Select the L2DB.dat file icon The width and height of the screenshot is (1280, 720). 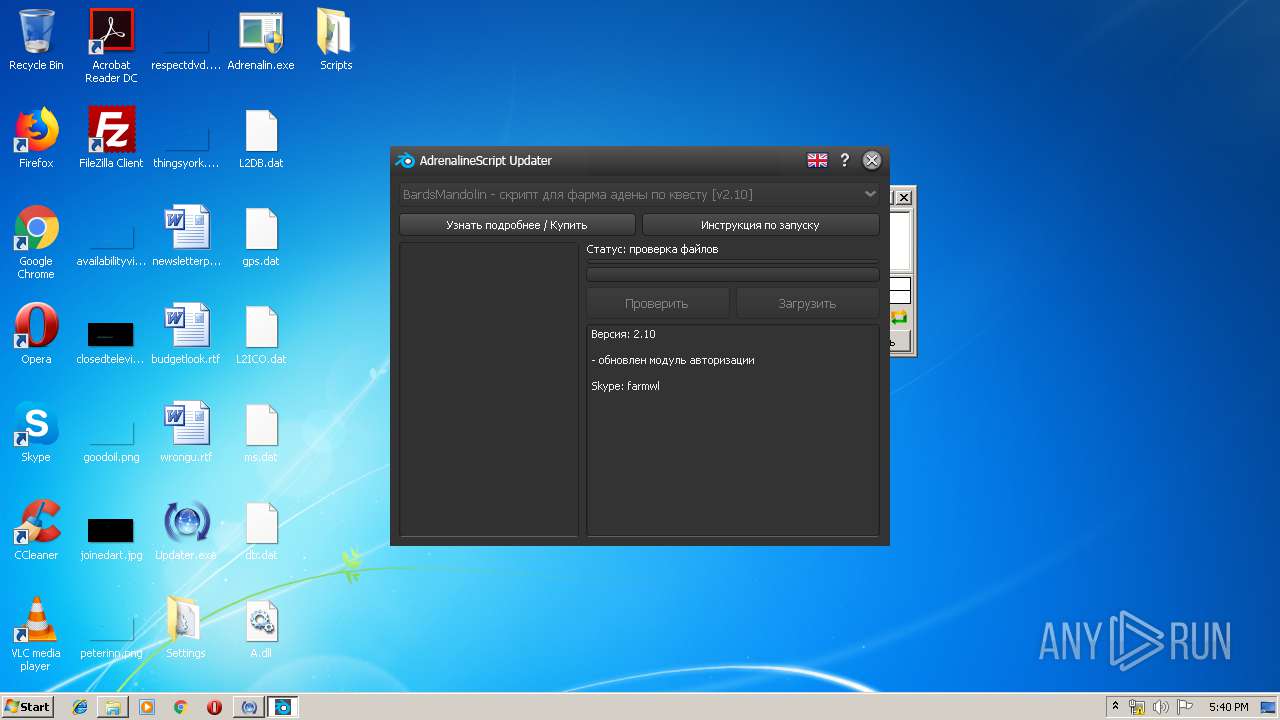click(x=261, y=139)
